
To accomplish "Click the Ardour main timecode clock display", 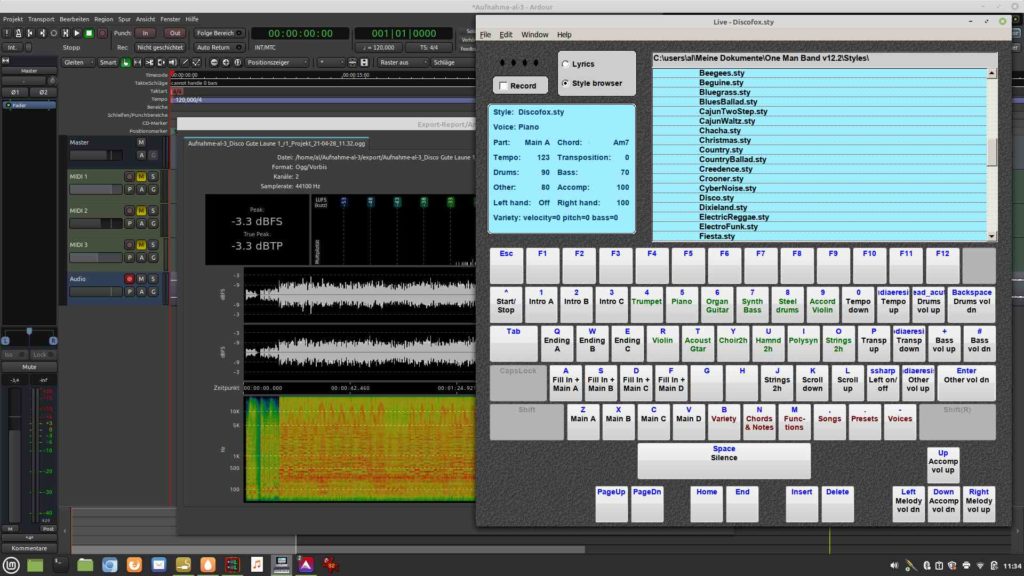I will pos(300,33).
